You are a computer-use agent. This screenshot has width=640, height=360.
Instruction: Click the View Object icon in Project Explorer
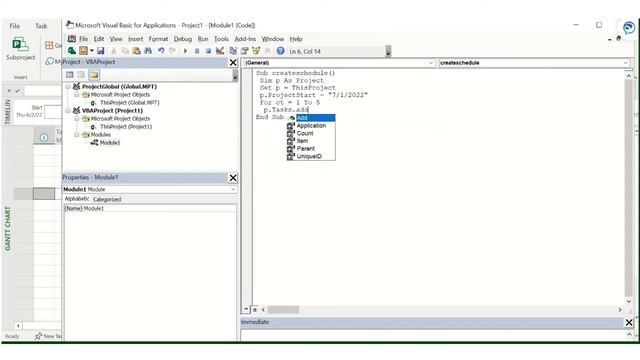pyautogui.click(x=81, y=75)
